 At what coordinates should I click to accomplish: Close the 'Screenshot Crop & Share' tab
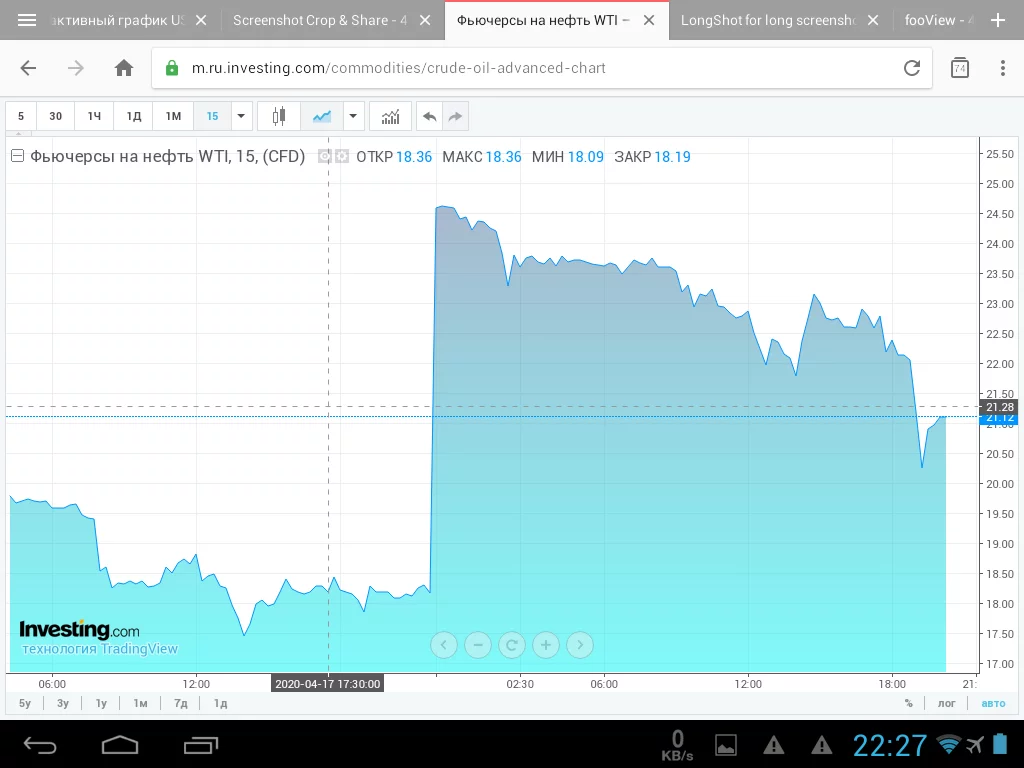coord(425,20)
